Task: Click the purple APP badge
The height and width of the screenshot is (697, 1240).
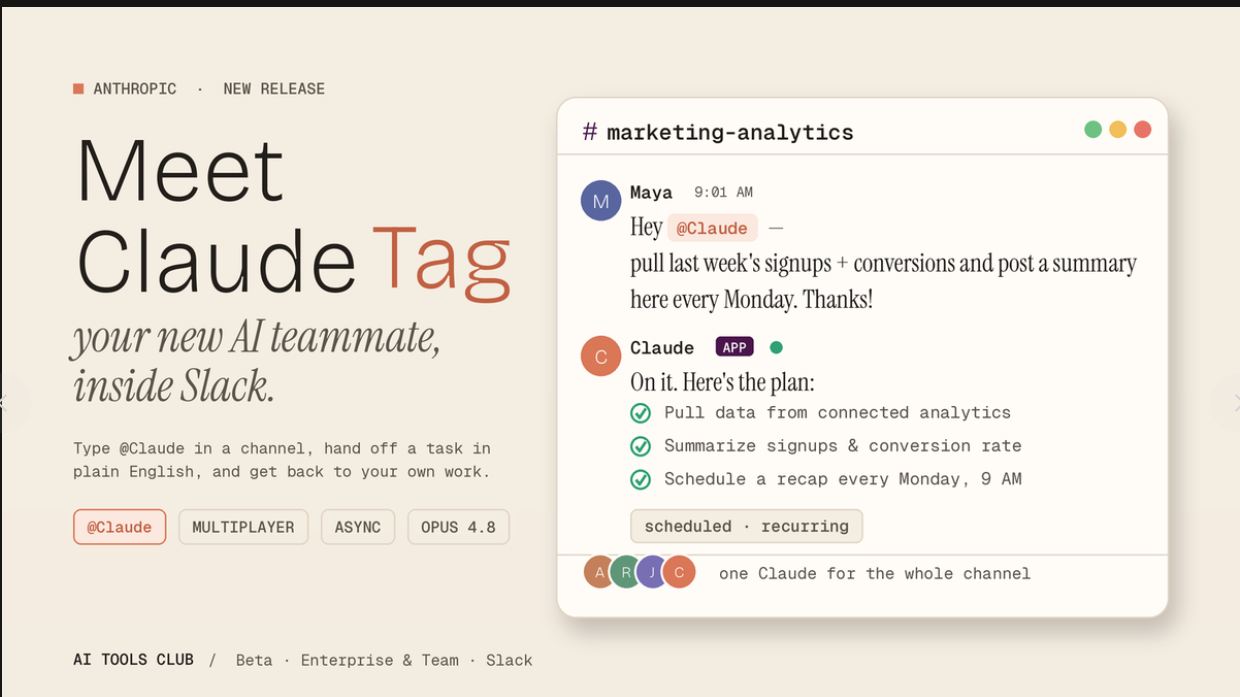Action: [x=735, y=347]
